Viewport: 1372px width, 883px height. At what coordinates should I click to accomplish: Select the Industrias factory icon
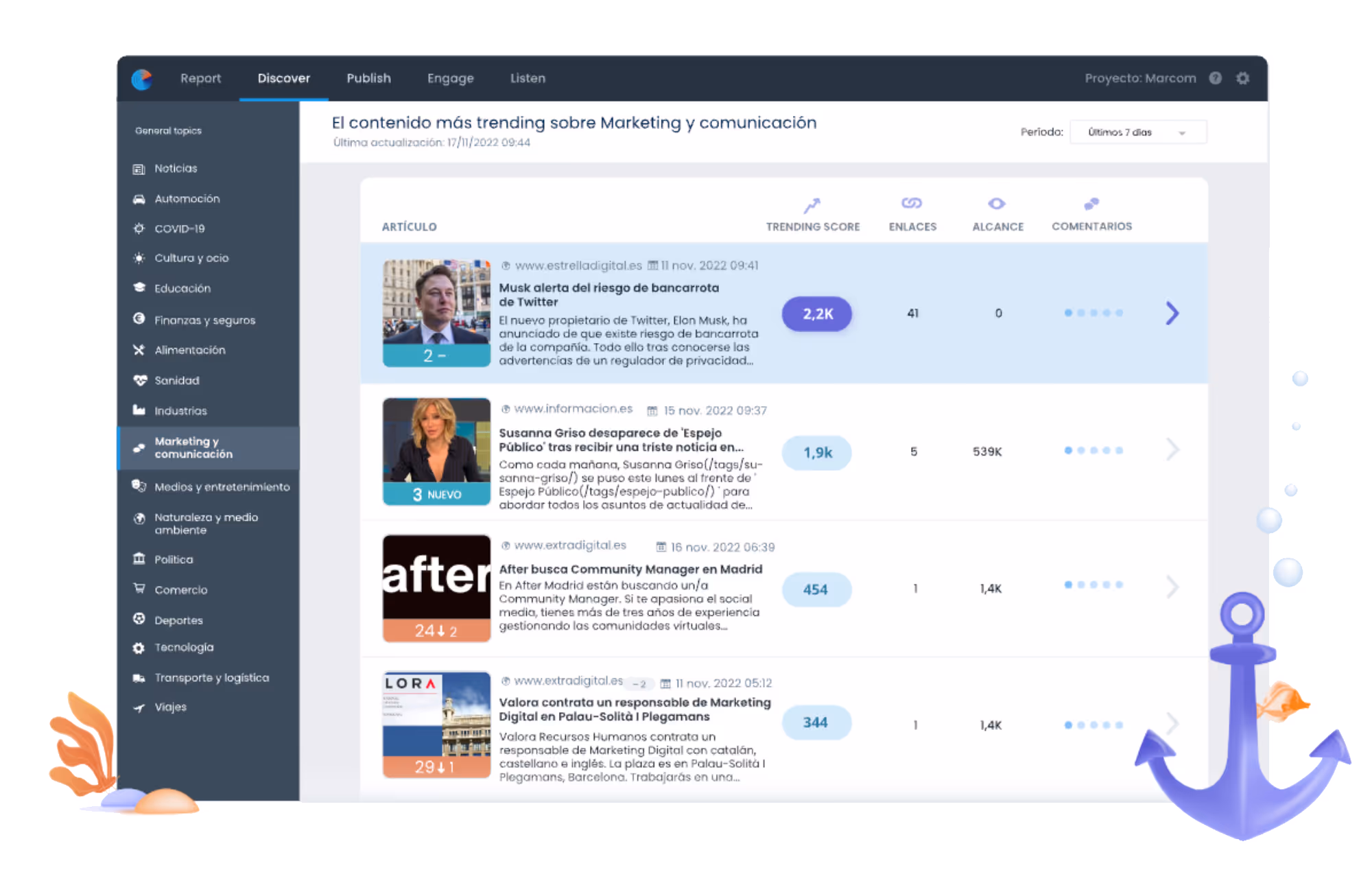(x=139, y=410)
